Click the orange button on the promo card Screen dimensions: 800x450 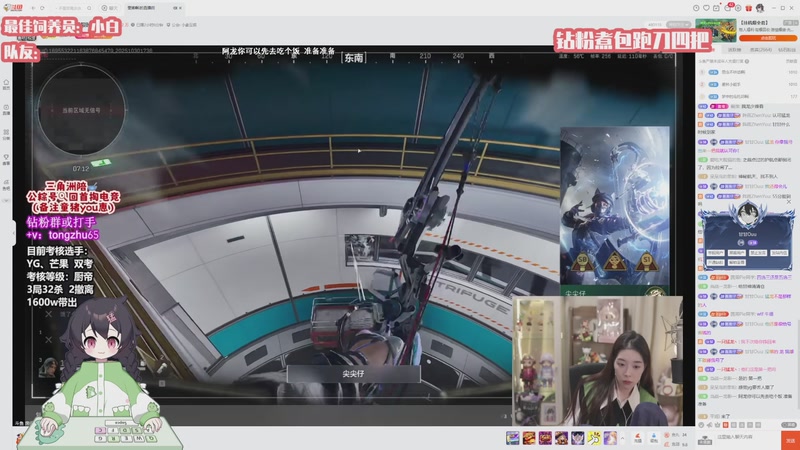coord(768,38)
